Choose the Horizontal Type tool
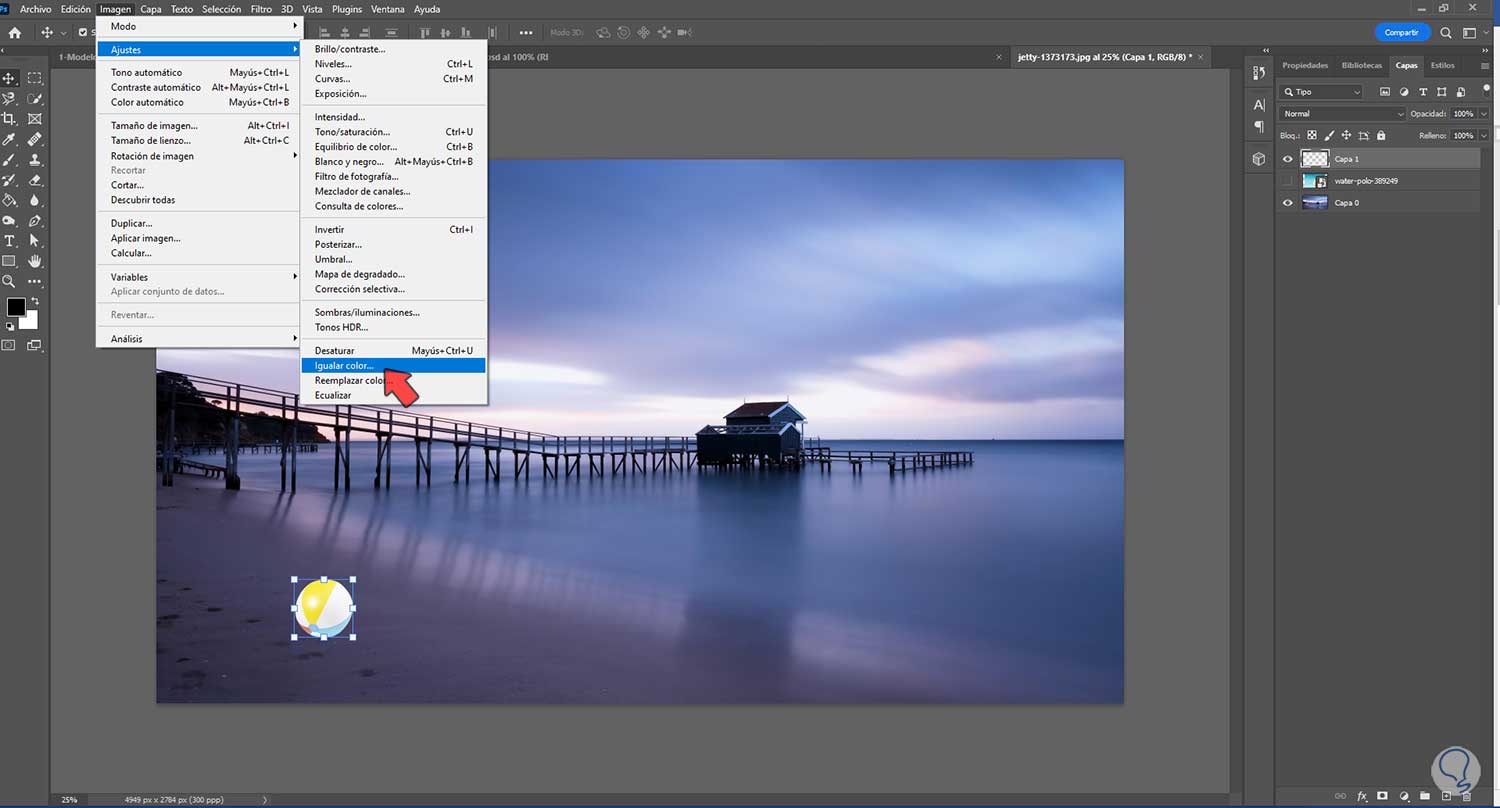Viewport: 1500px width, 808px height. (x=10, y=241)
